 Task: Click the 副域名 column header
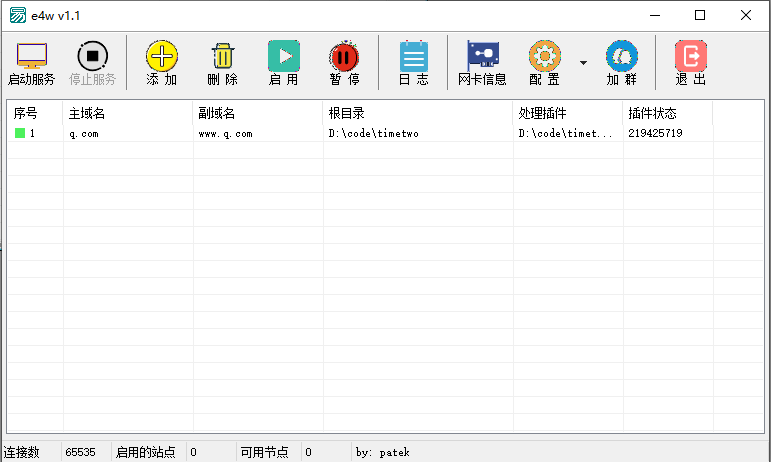tap(258, 113)
